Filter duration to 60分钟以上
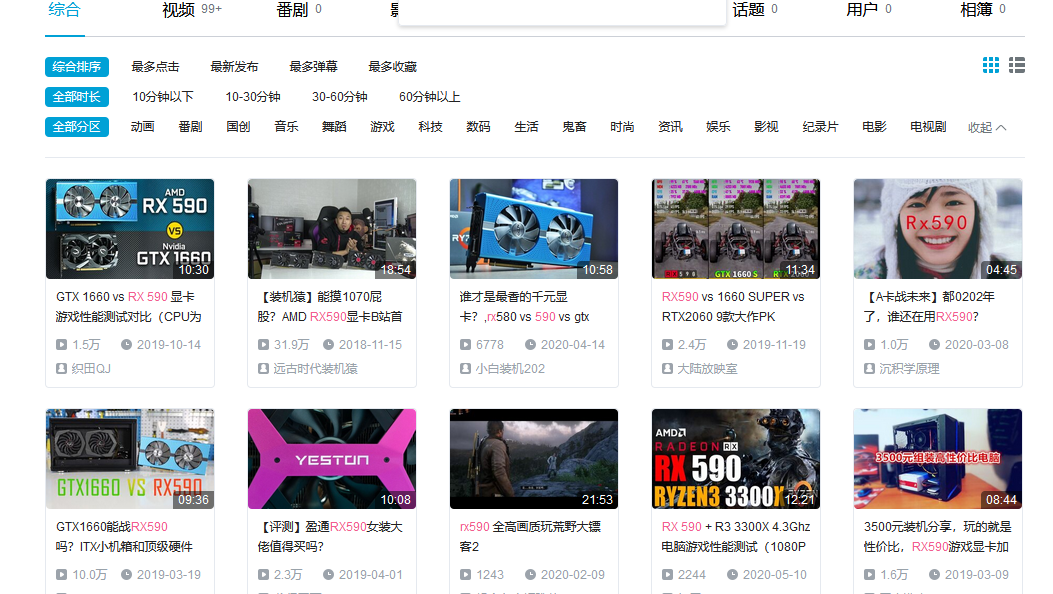Viewport: 1053px width, 594px height. [x=429, y=97]
